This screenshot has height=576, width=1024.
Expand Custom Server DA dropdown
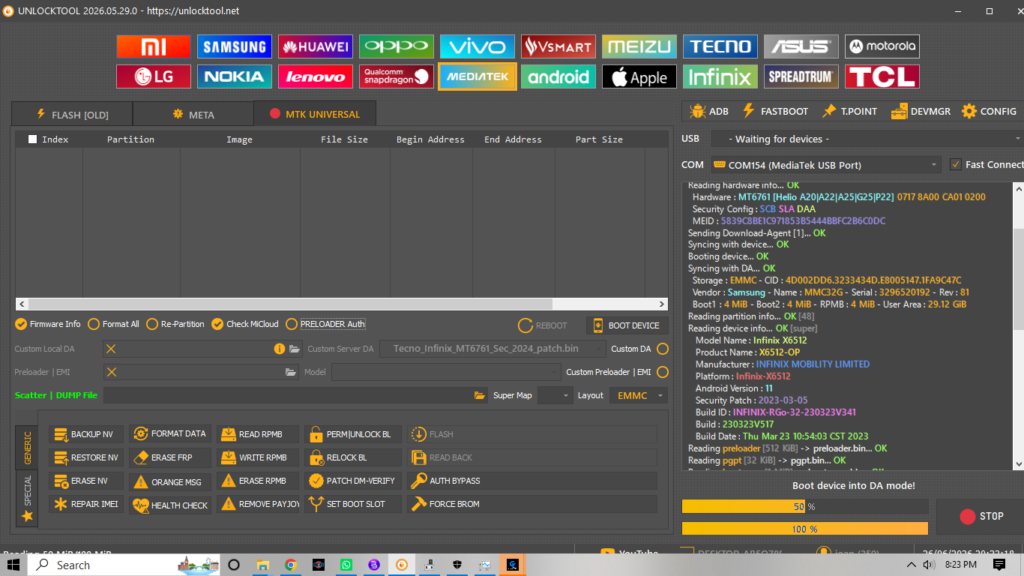(x=491, y=349)
